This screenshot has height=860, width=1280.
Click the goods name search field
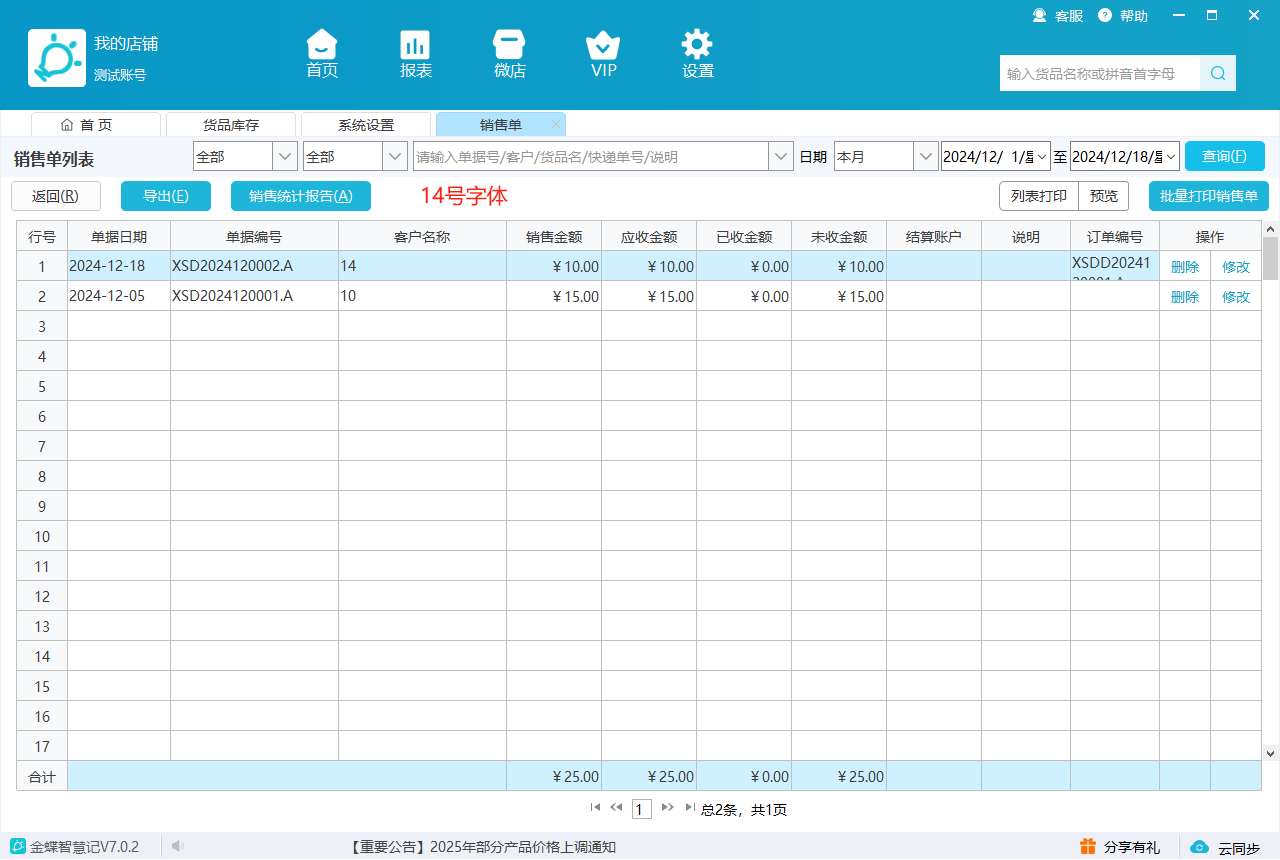click(1100, 73)
